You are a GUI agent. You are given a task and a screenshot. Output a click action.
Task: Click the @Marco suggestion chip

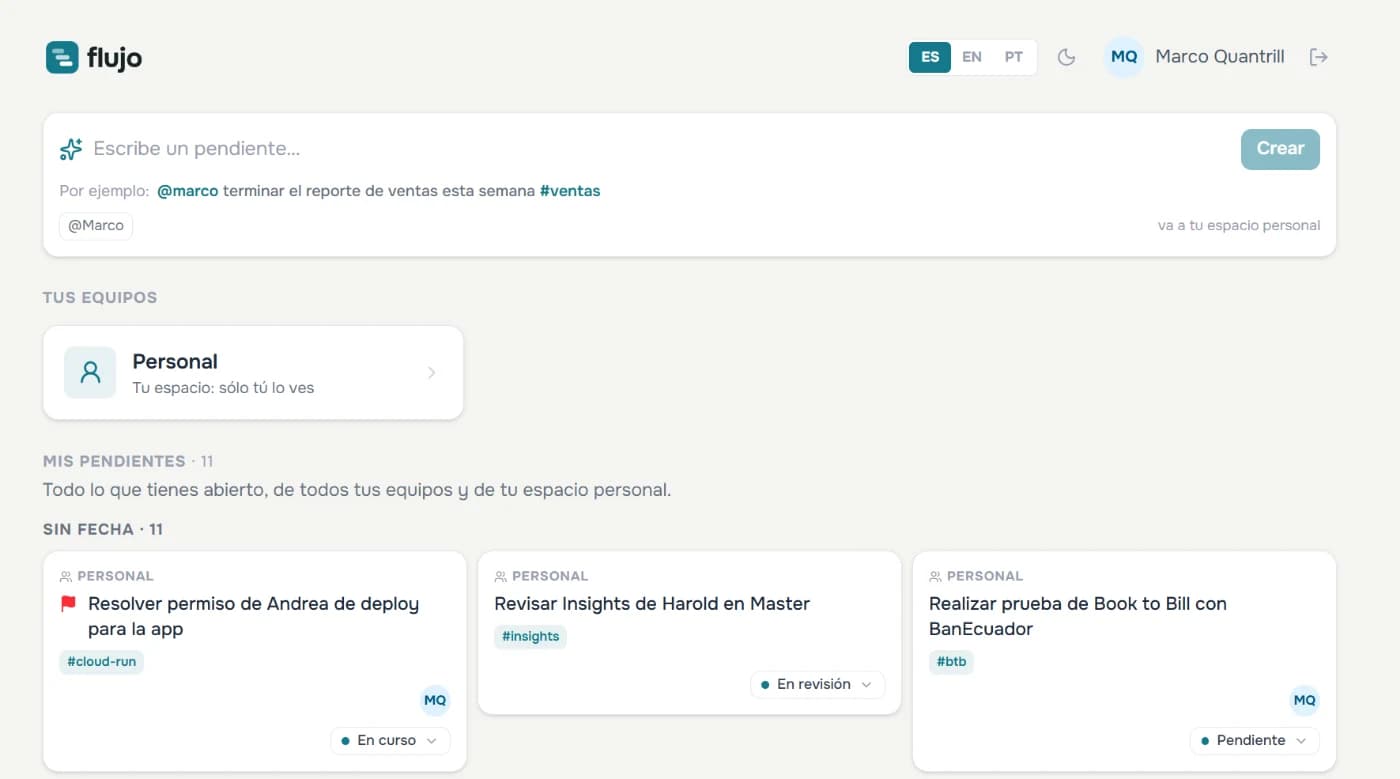tap(96, 226)
